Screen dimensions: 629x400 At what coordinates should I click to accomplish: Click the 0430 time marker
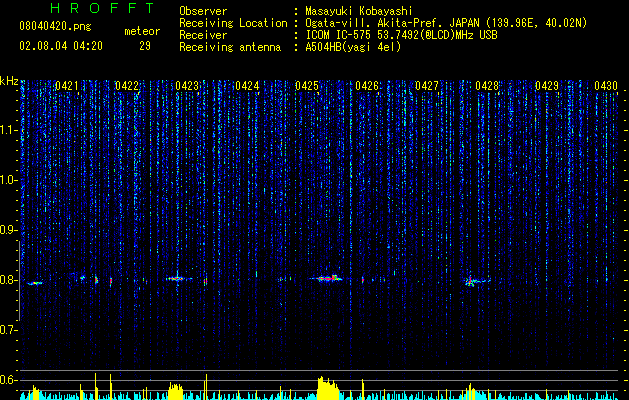click(x=606, y=86)
